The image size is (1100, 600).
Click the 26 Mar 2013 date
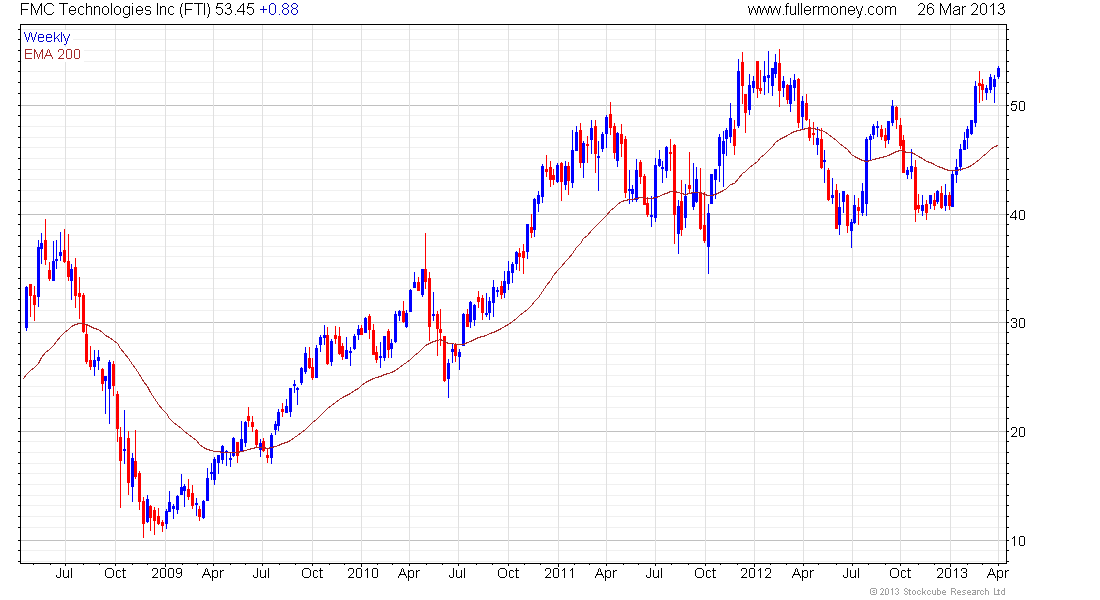(961, 10)
